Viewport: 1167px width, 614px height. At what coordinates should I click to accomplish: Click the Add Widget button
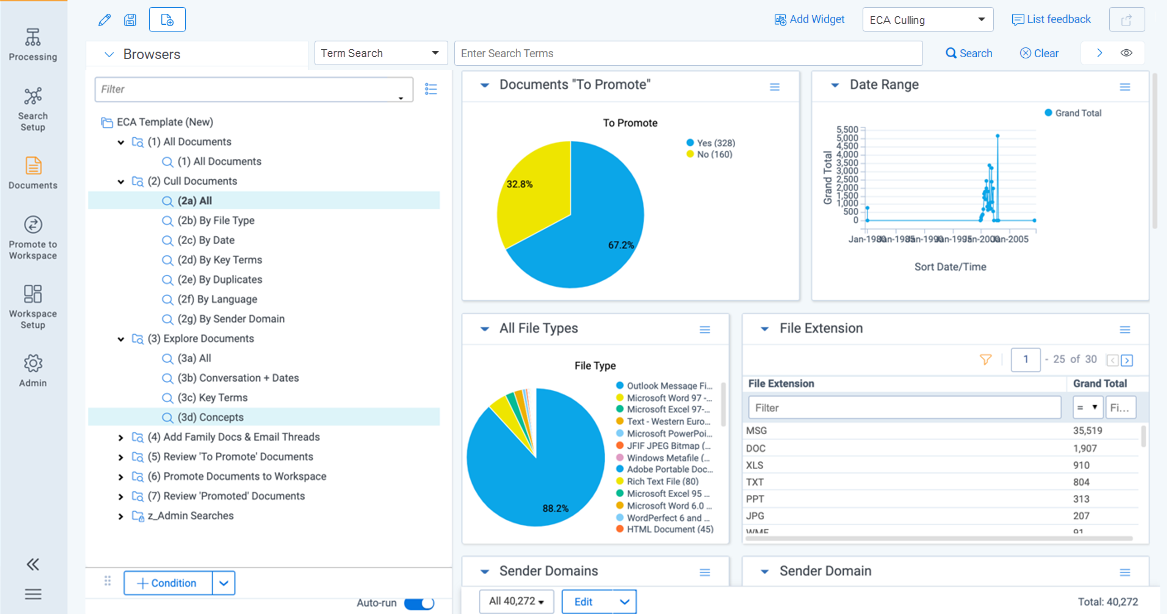(x=810, y=19)
